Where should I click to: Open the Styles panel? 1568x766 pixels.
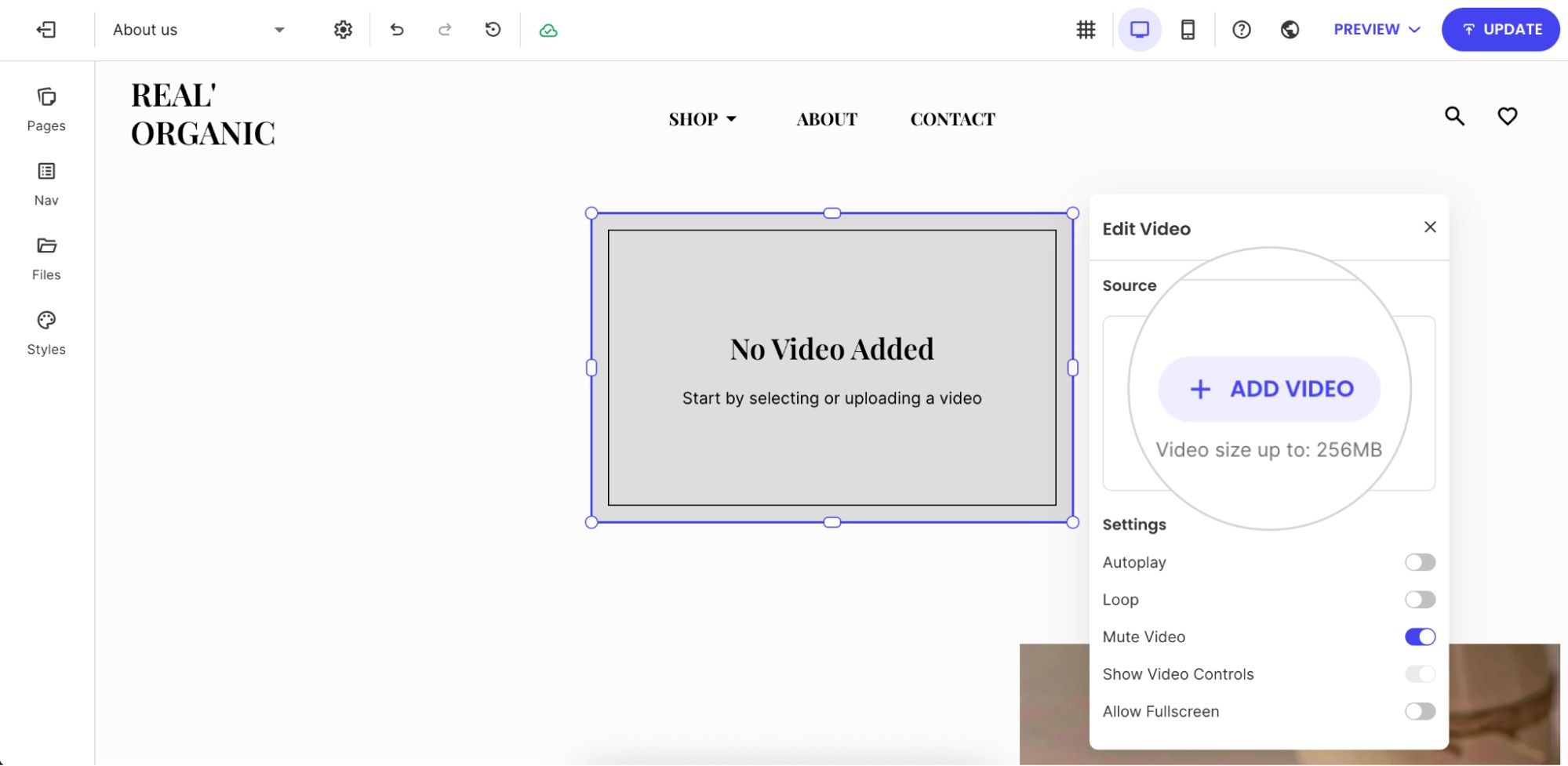pos(46,333)
